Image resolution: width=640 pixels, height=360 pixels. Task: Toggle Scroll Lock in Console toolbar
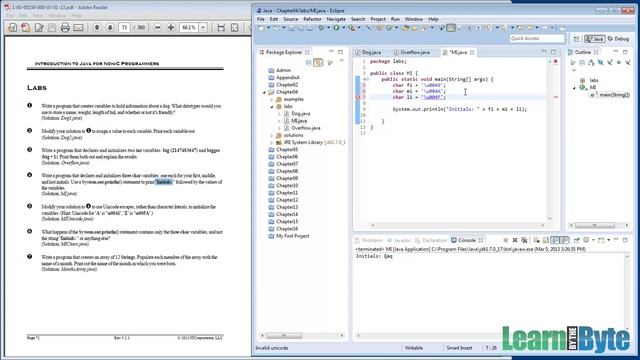(546, 240)
